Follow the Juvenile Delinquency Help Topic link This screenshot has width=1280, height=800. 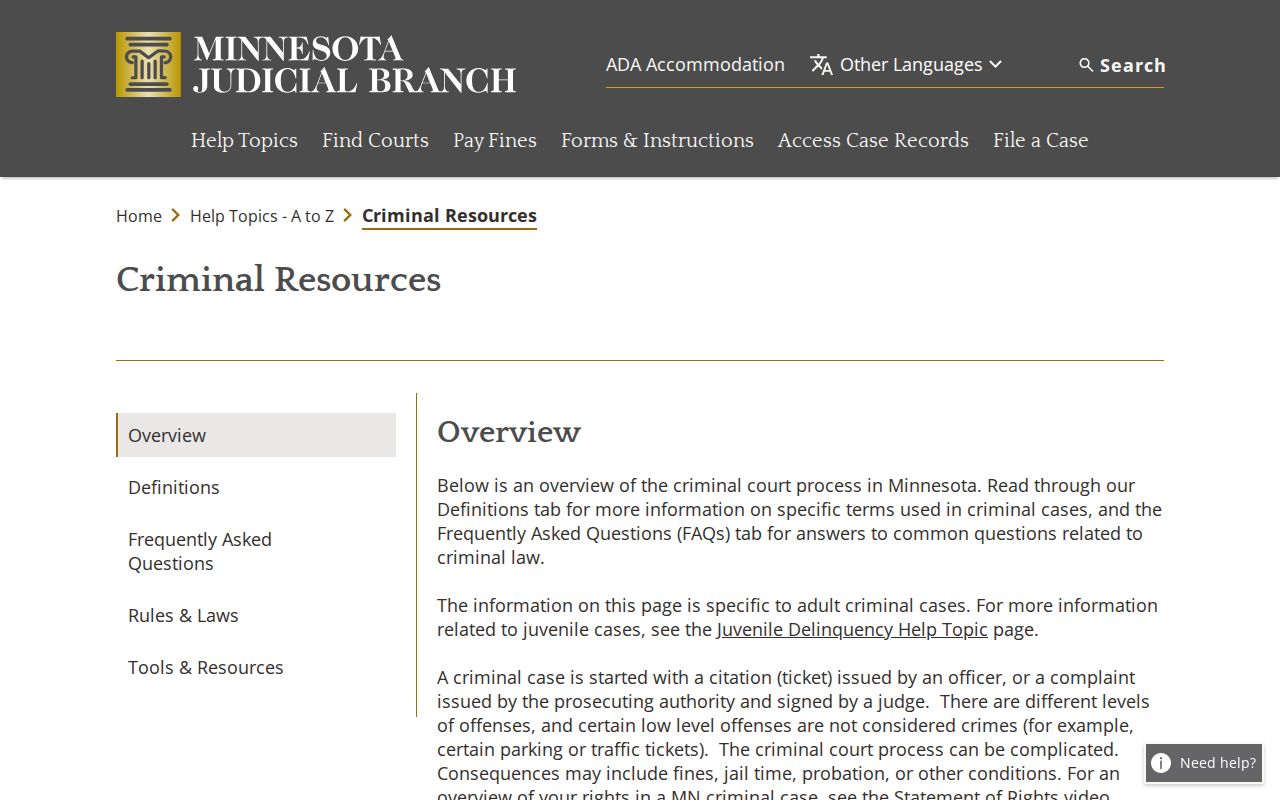(x=852, y=630)
